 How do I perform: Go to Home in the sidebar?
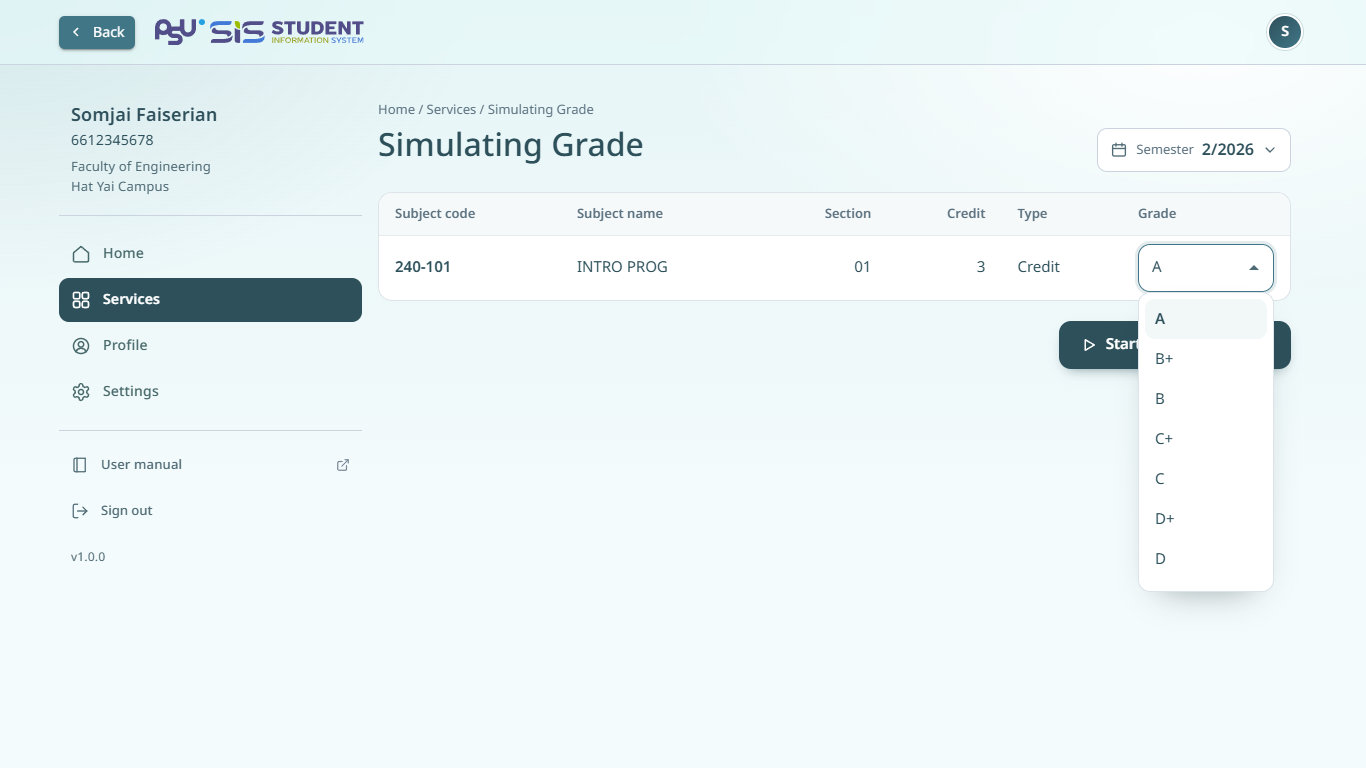click(210, 254)
